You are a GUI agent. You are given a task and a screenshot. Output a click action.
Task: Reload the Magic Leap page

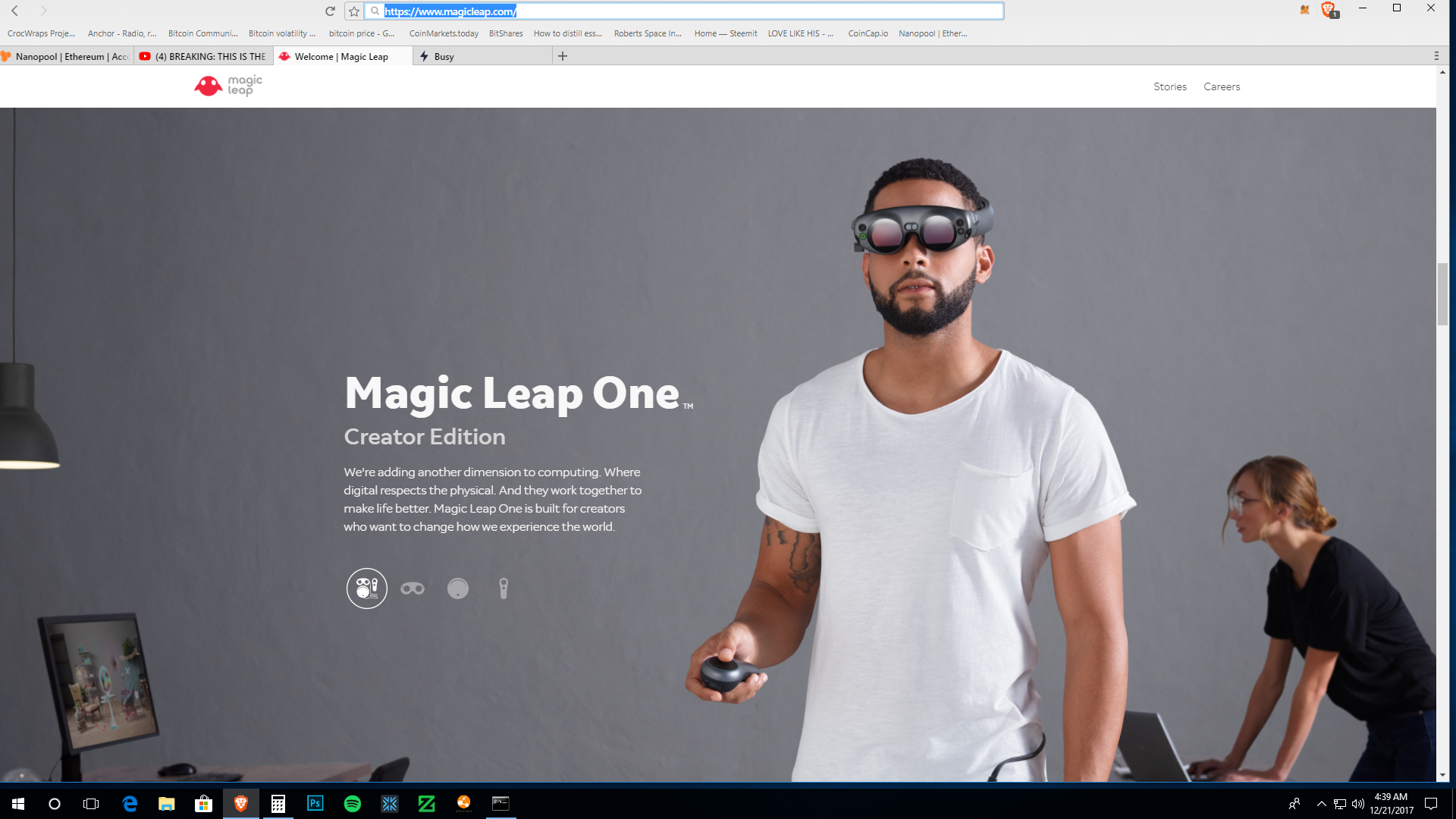tap(330, 11)
